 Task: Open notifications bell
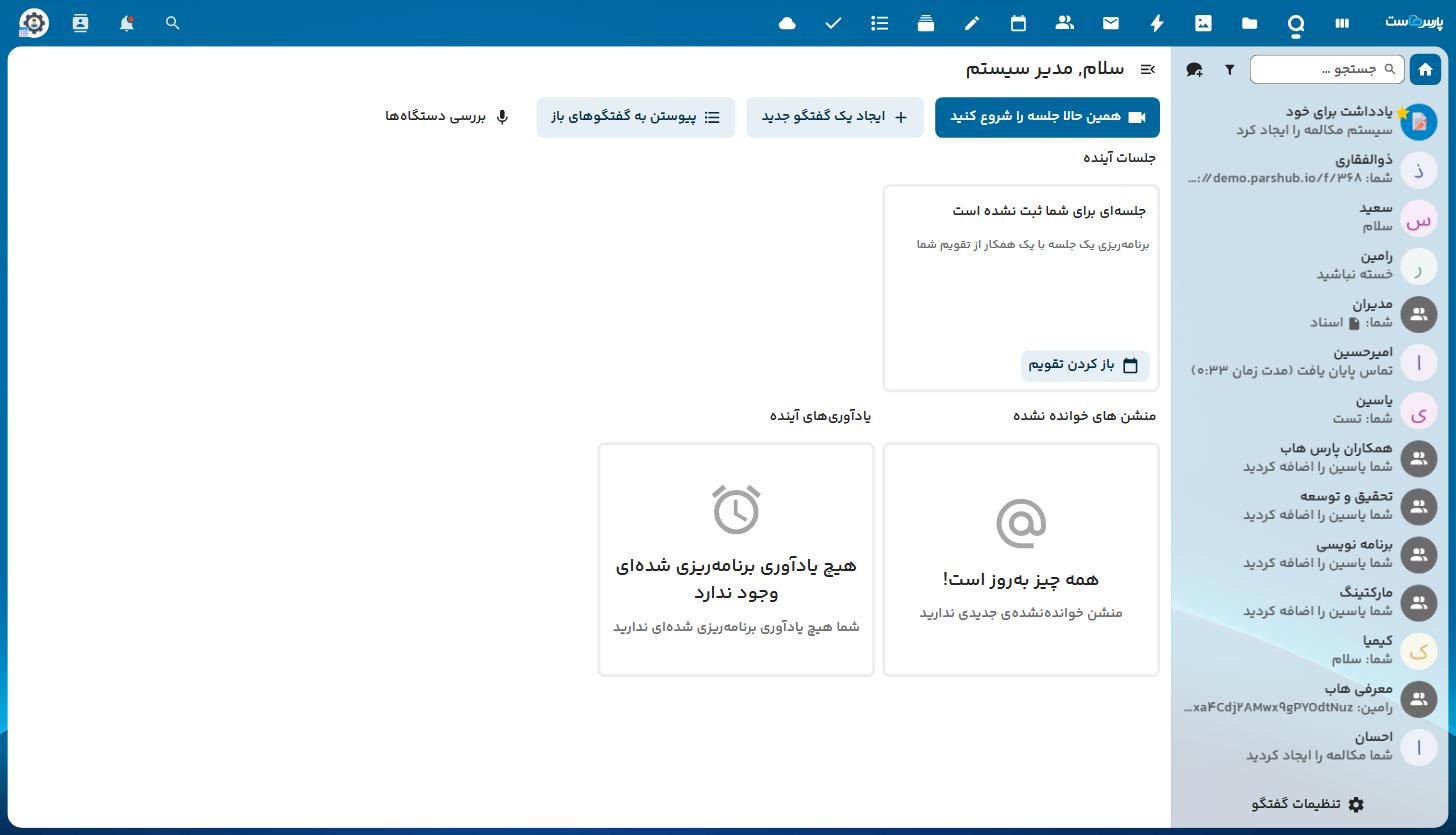(x=127, y=23)
